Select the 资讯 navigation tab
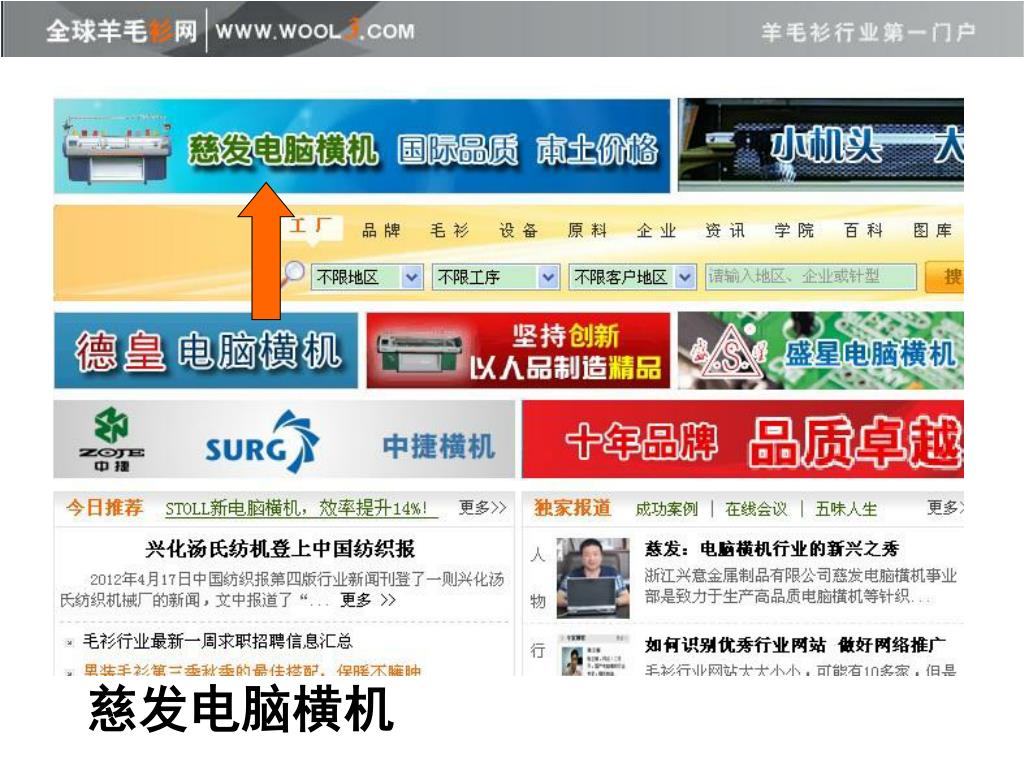This screenshot has height=768, width=1024. click(726, 231)
